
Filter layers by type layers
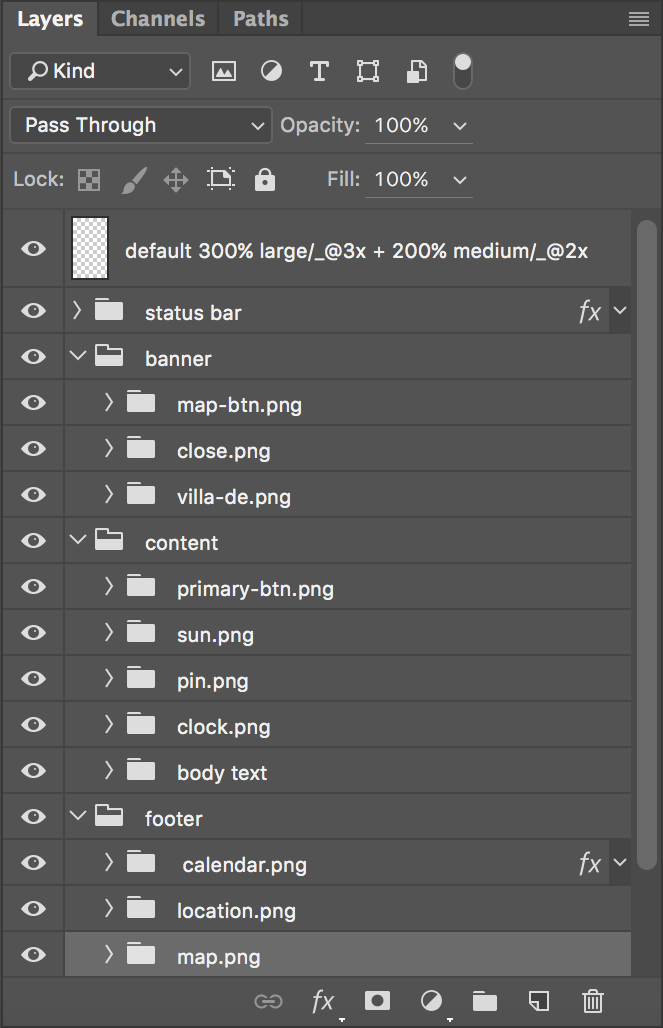click(319, 71)
